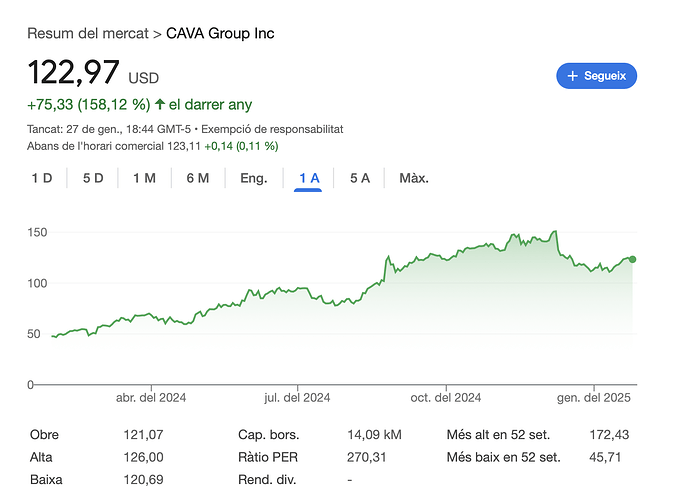Click the green up arrow beside yearly change
Screen dimensions: 685x500
(160, 104)
